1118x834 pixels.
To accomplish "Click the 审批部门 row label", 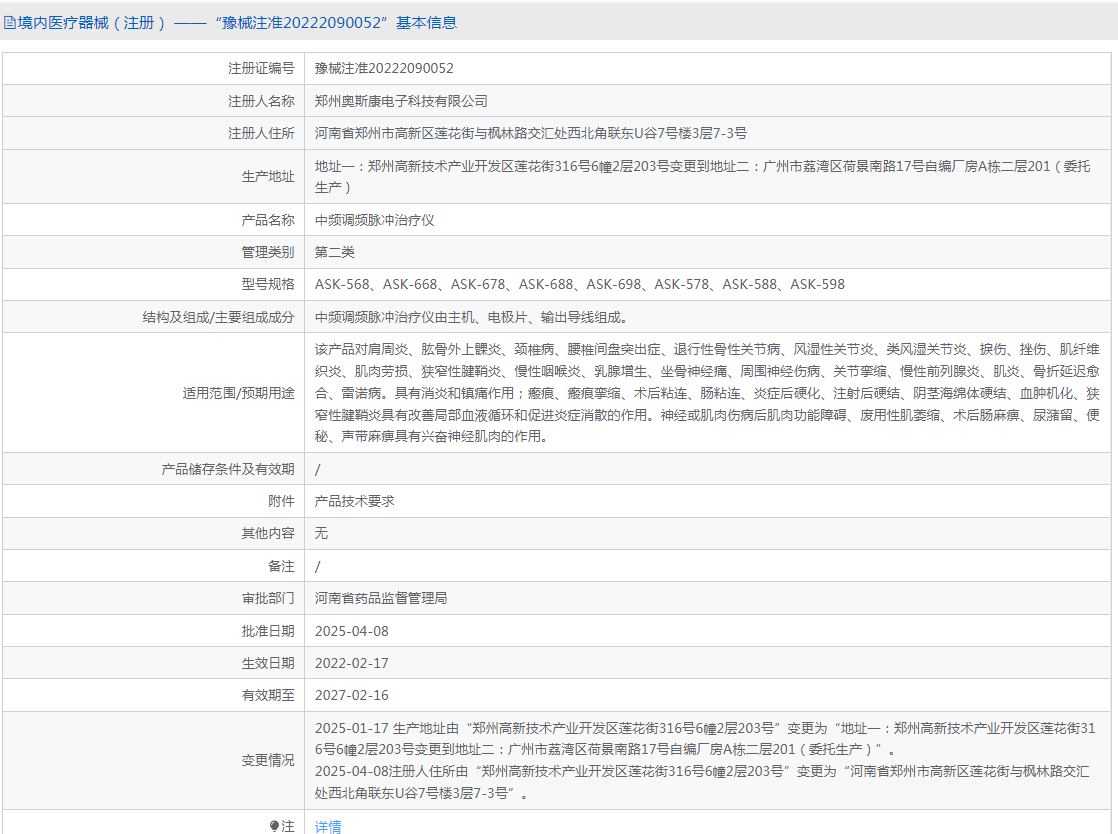I will click(267, 598).
